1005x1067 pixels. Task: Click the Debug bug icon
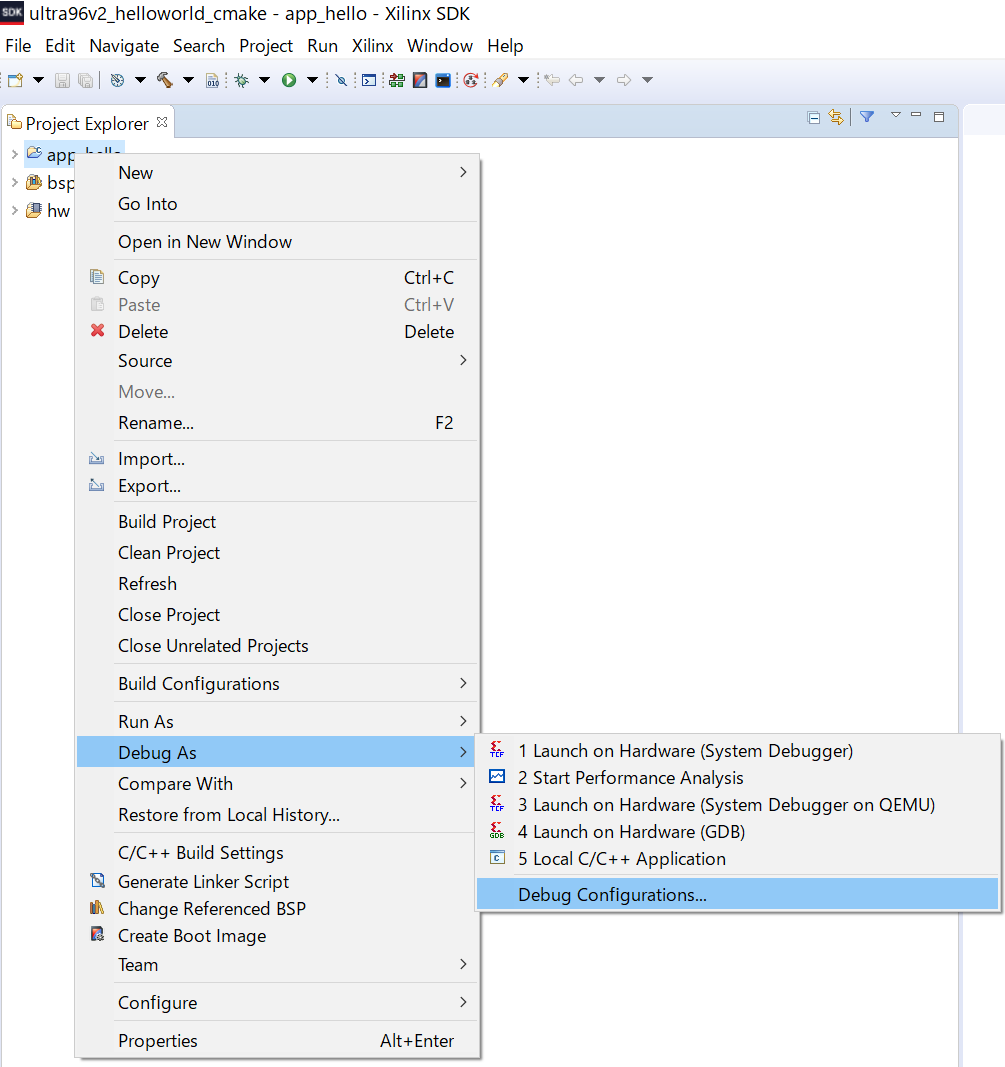242,80
